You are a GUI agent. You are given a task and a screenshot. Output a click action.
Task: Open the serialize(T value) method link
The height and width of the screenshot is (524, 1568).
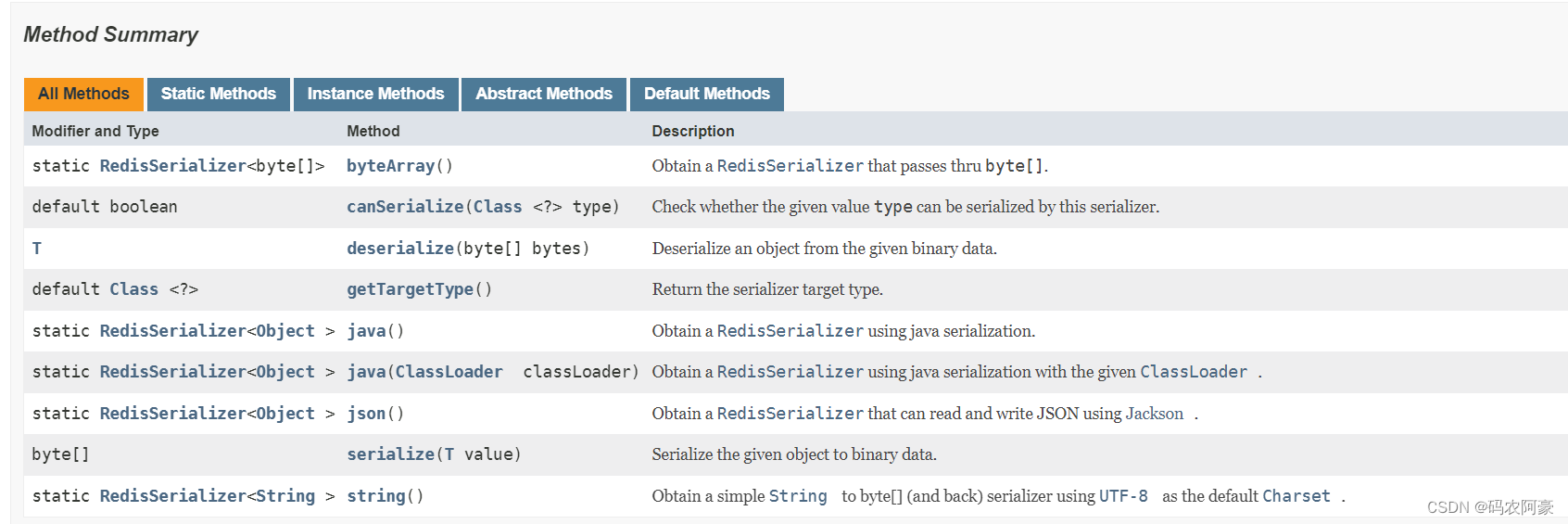(390, 454)
